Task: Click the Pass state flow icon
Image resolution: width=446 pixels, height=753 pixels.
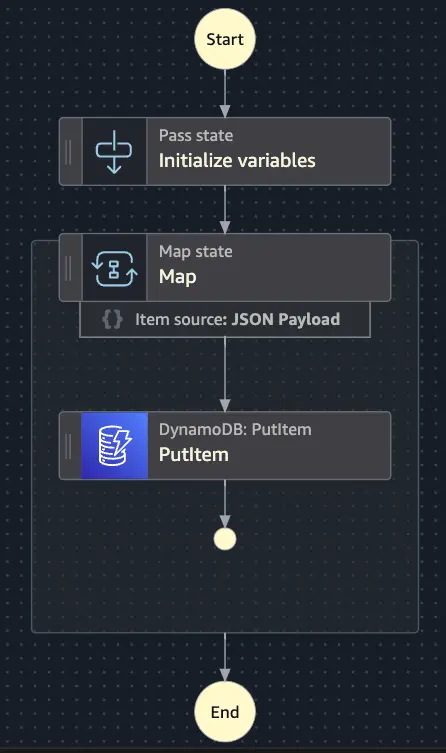Action: [114, 151]
